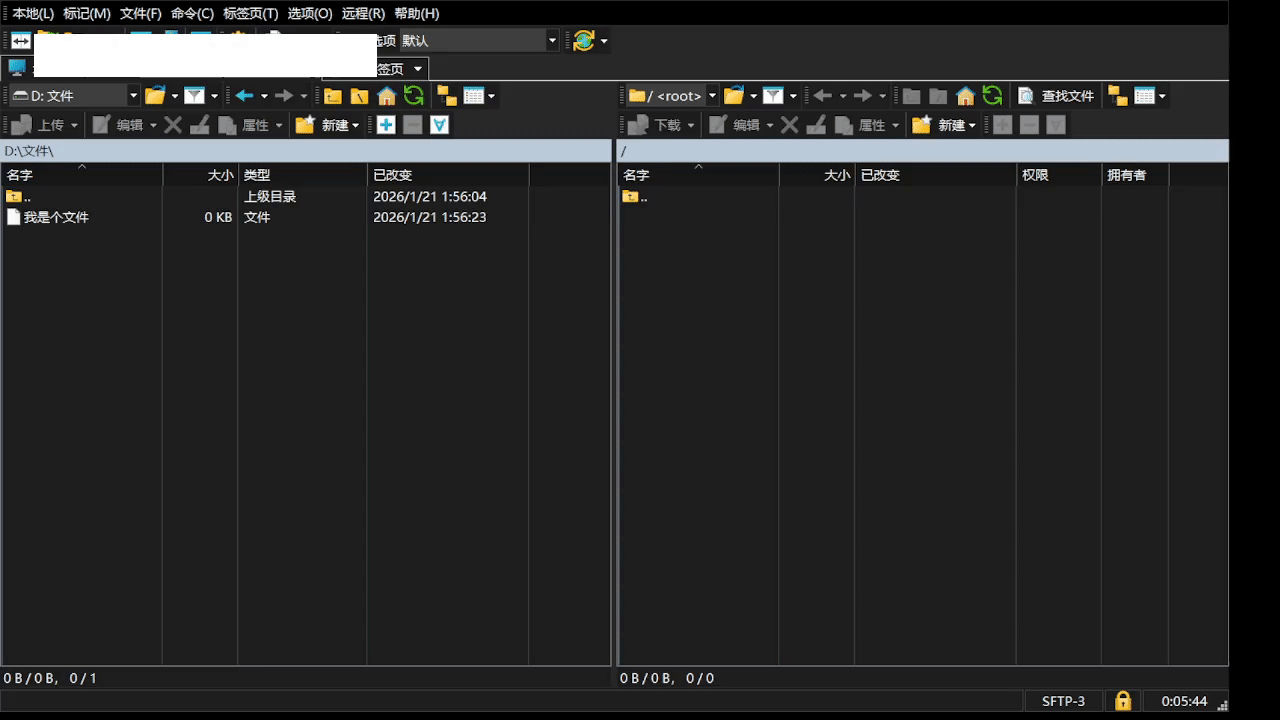Open the 默认 transfer settings dropdown
This screenshot has height=720, width=1280.
point(551,41)
